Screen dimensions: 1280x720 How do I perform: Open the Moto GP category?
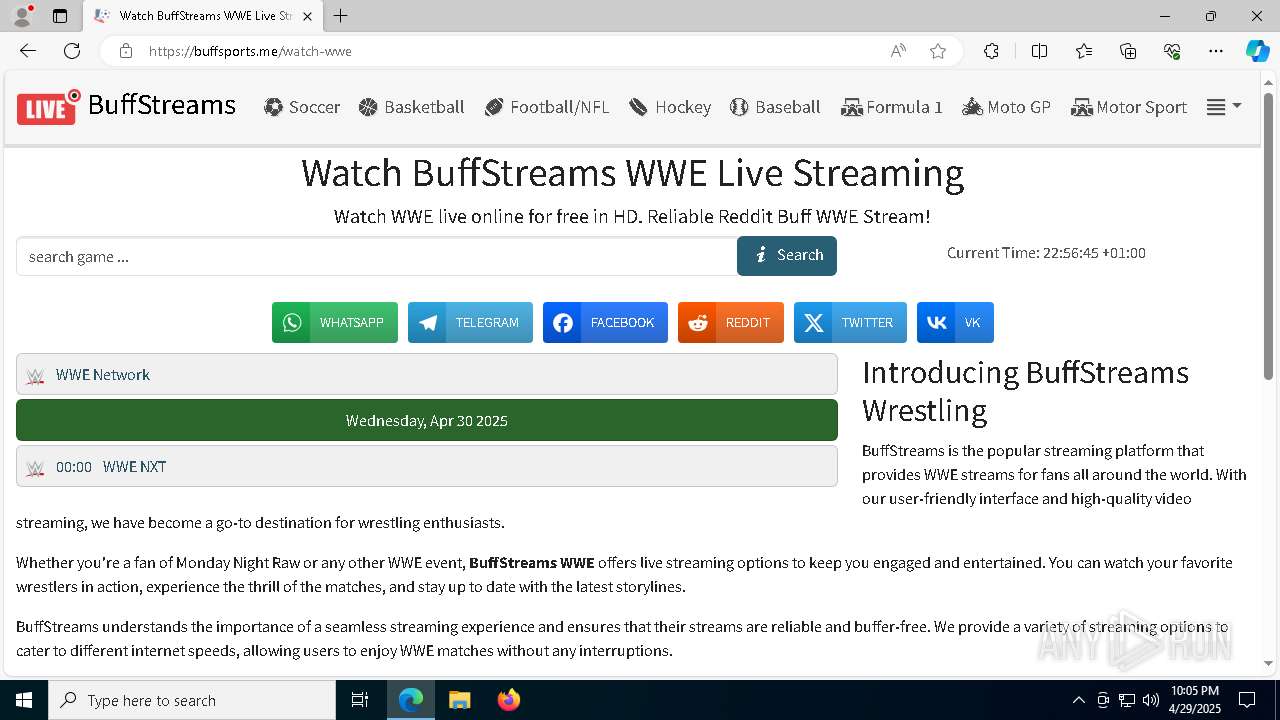click(1006, 107)
